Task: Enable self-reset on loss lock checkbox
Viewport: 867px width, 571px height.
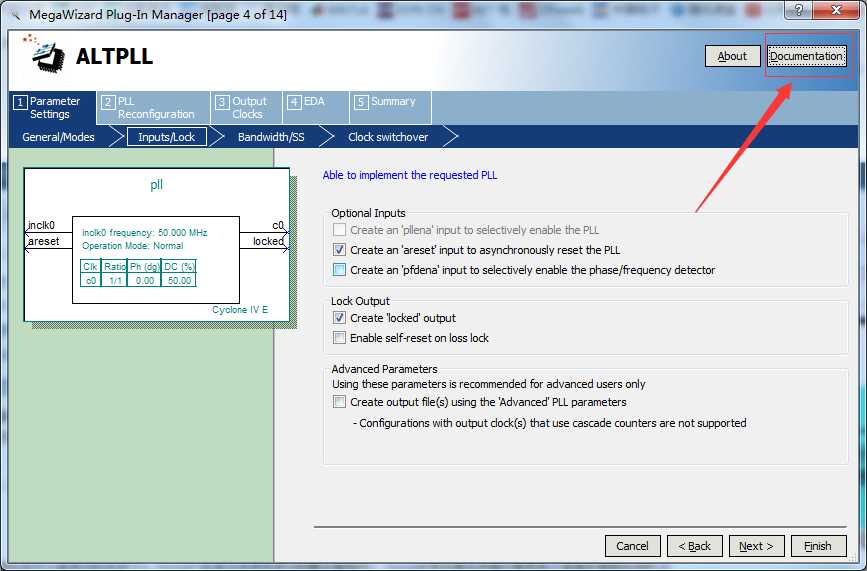Action: (x=339, y=338)
